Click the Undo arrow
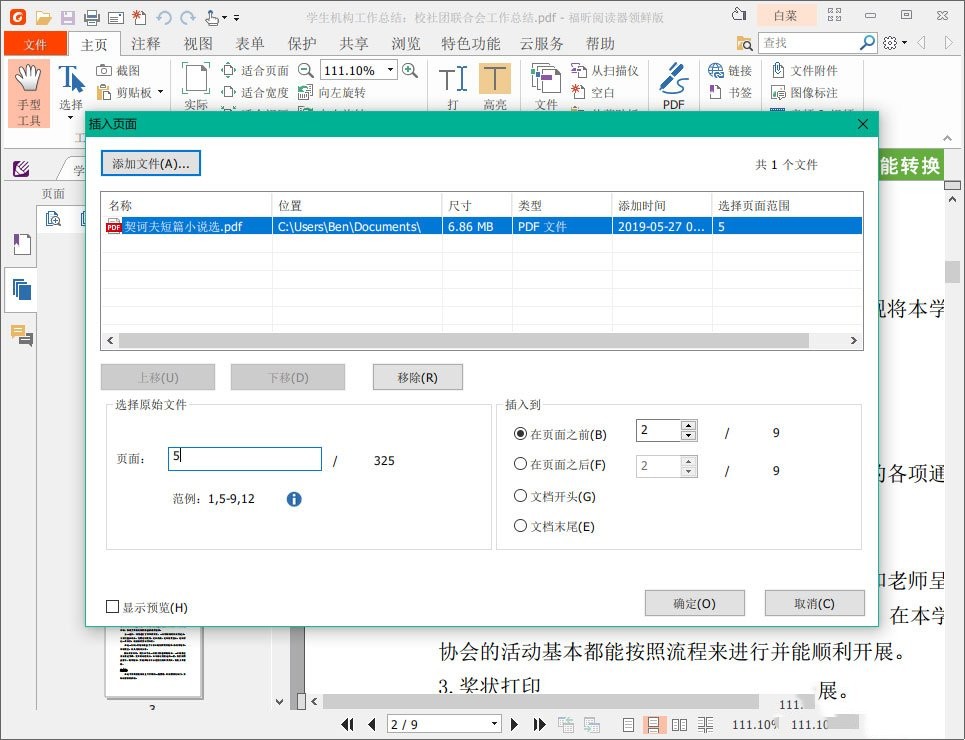965x740 pixels. pos(163,17)
